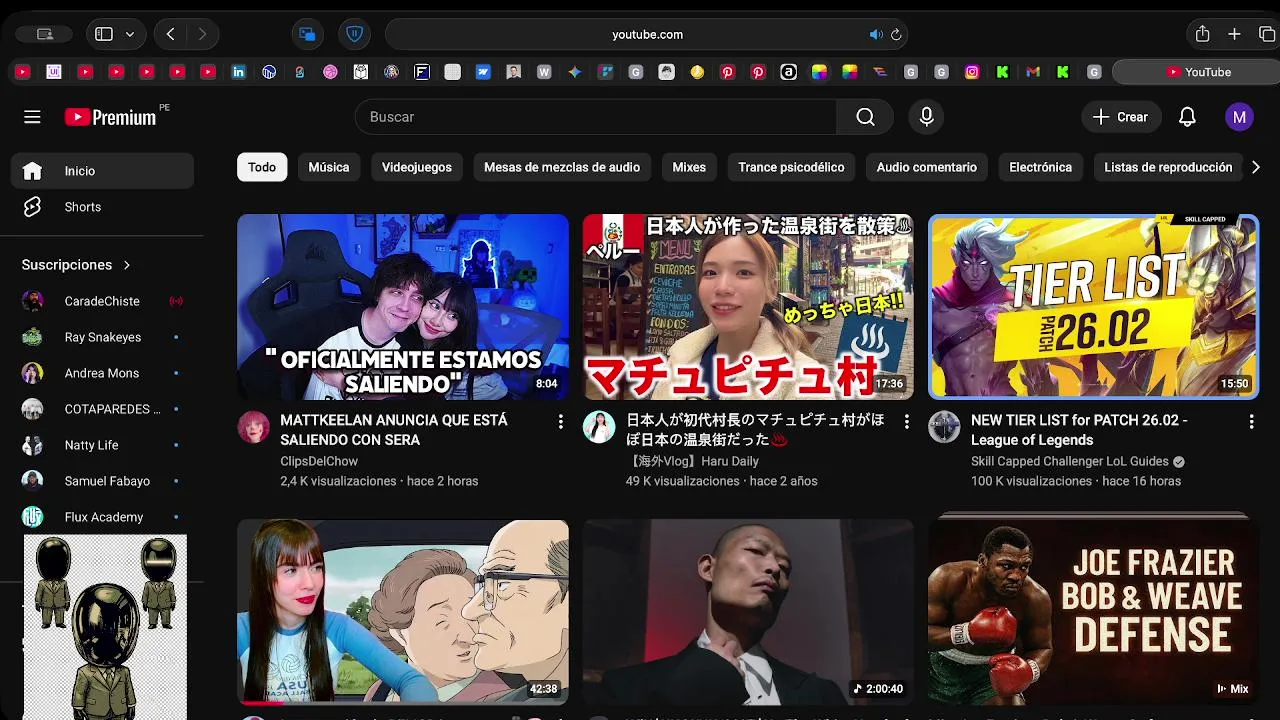Toggle the Safari sidebar
Viewport: 1280px width, 720px height.
(104, 34)
